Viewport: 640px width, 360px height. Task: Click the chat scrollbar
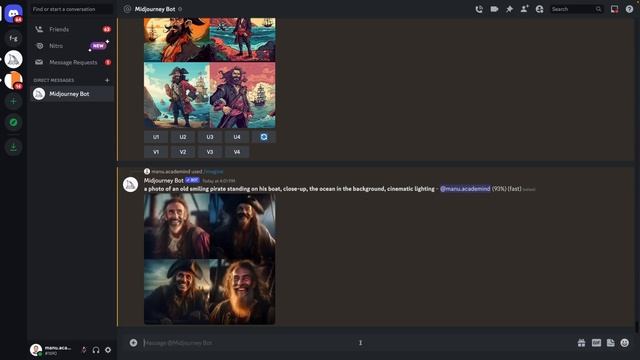pos(636,327)
